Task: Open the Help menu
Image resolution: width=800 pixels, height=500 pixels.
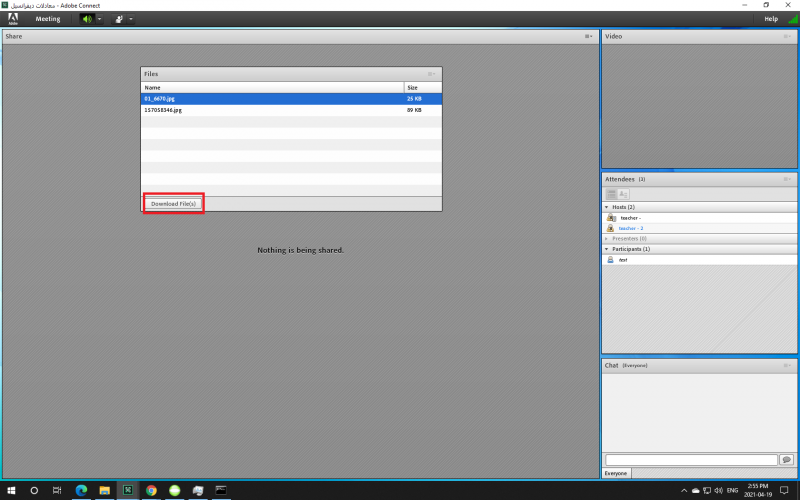Action: tap(771, 19)
